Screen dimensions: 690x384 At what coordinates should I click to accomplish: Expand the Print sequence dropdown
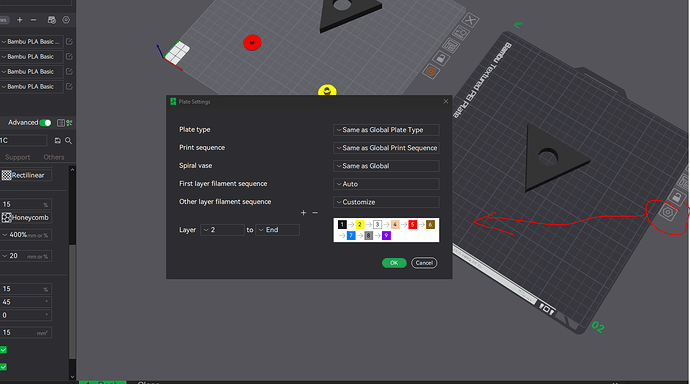(x=386, y=148)
